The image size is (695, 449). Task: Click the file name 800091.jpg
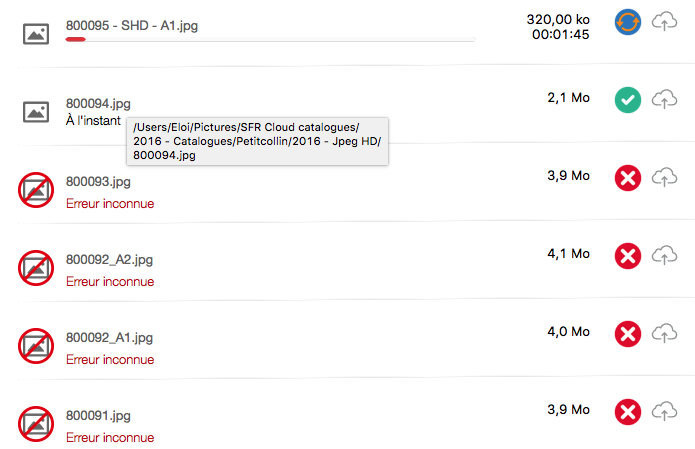click(x=98, y=416)
